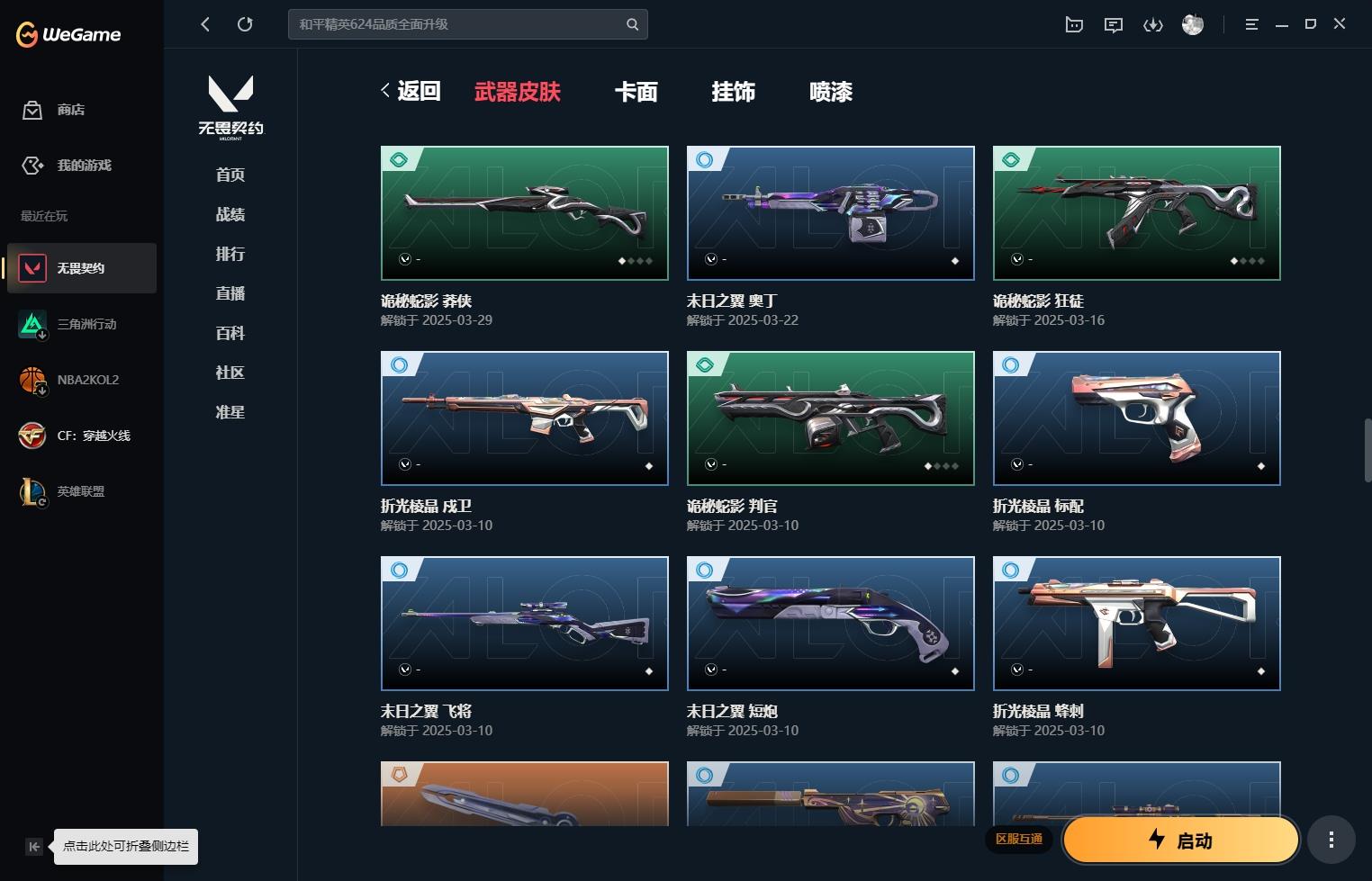Open the hamburger main menu
This screenshot has width=1372, height=881.
(1251, 24)
